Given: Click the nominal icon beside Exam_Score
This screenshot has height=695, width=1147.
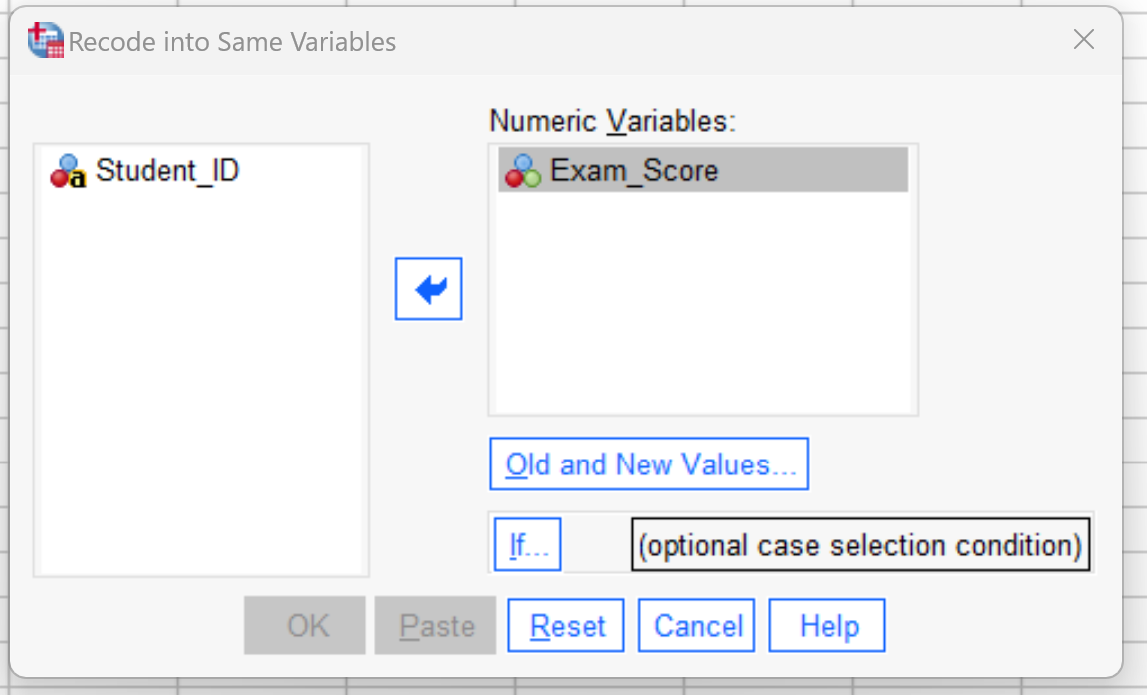Looking at the screenshot, I should pos(523,171).
